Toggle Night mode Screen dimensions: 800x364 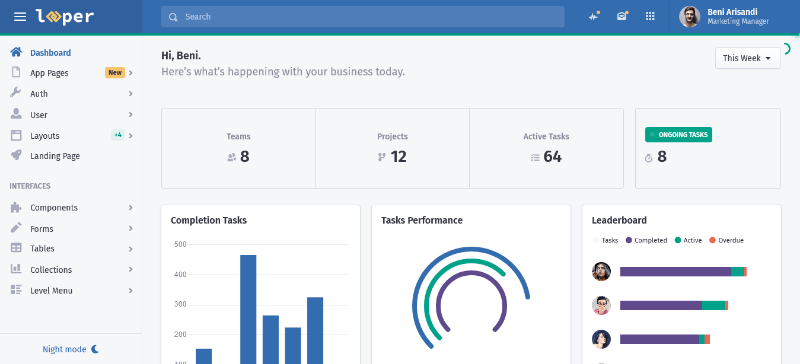pyautogui.click(x=71, y=349)
